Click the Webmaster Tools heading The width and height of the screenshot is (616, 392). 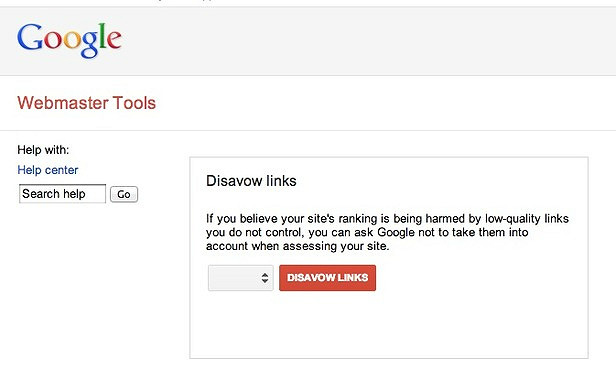point(86,103)
